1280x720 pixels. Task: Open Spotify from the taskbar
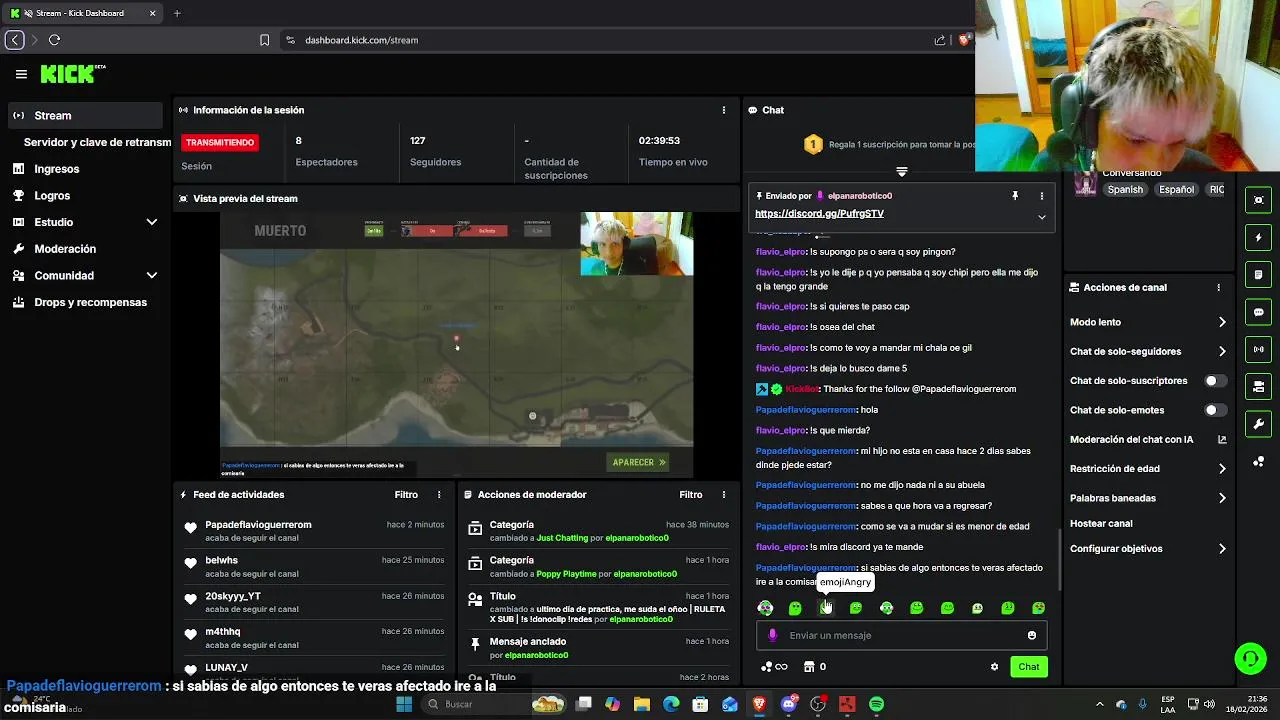point(876,704)
